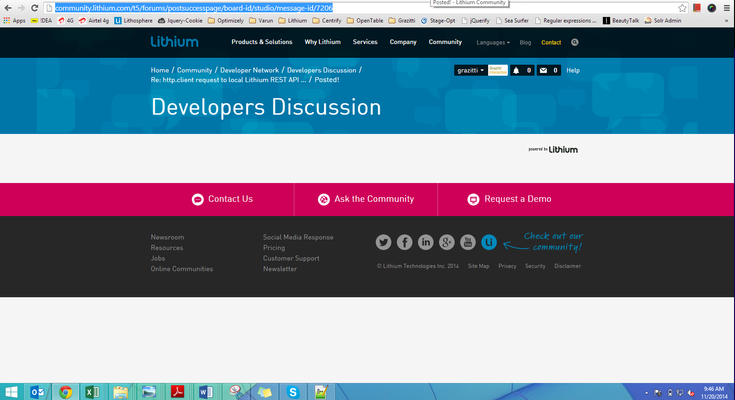Open the Apps bookmarks shortcut

click(14, 21)
